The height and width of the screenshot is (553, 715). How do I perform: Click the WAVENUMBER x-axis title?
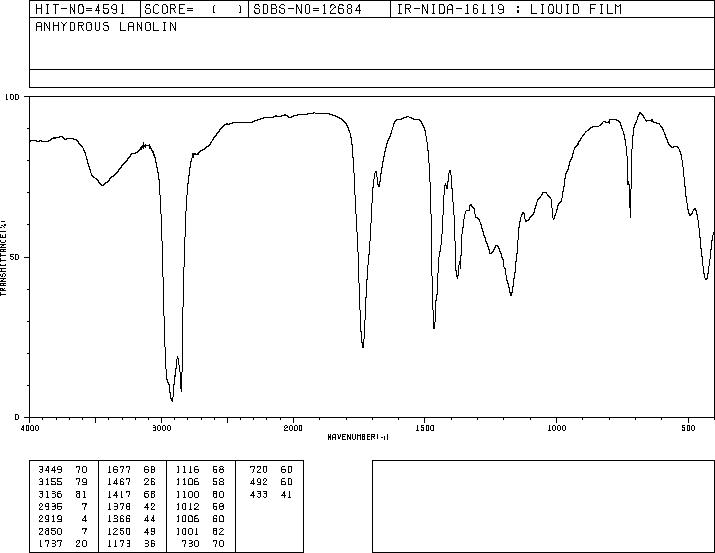358,437
